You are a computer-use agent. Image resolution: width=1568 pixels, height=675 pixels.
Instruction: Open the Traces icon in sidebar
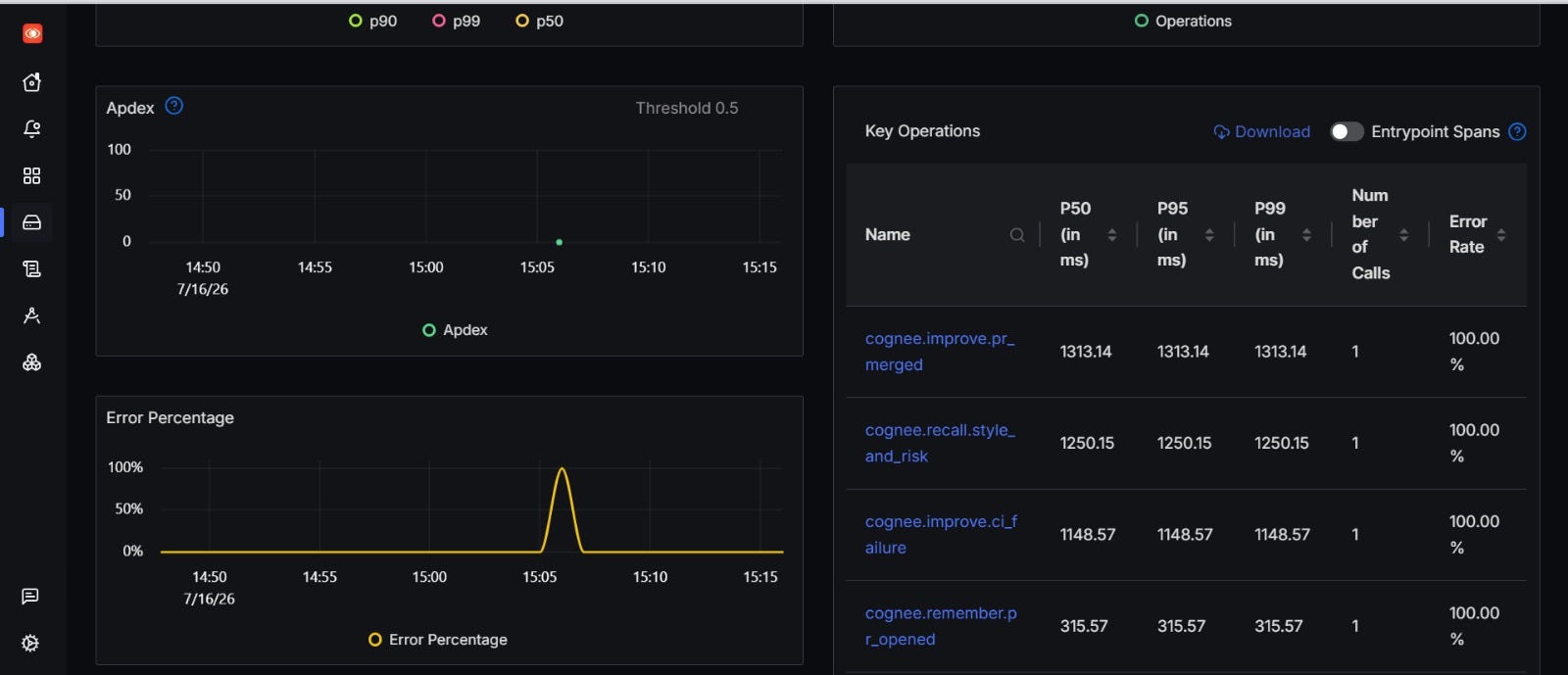[x=32, y=315]
